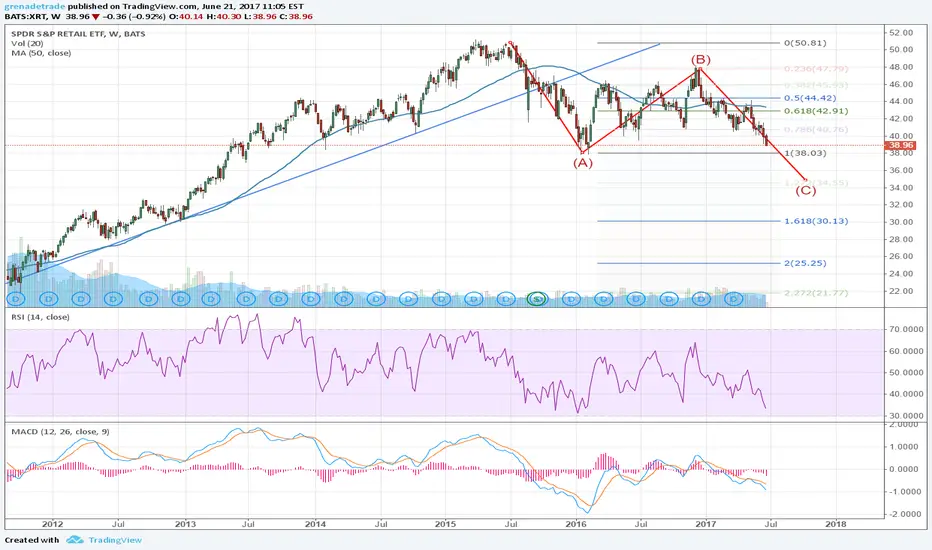The height and width of the screenshot is (550, 932).
Task: Select the RSI (14, close) pane label
Action: [x=40, y=317]
